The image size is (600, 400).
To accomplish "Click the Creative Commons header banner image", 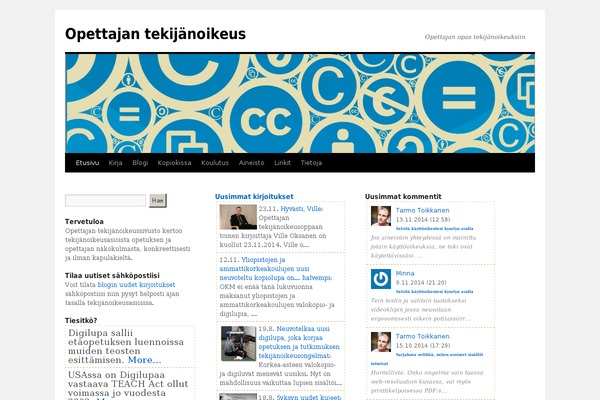I will [x=300, y=103].
